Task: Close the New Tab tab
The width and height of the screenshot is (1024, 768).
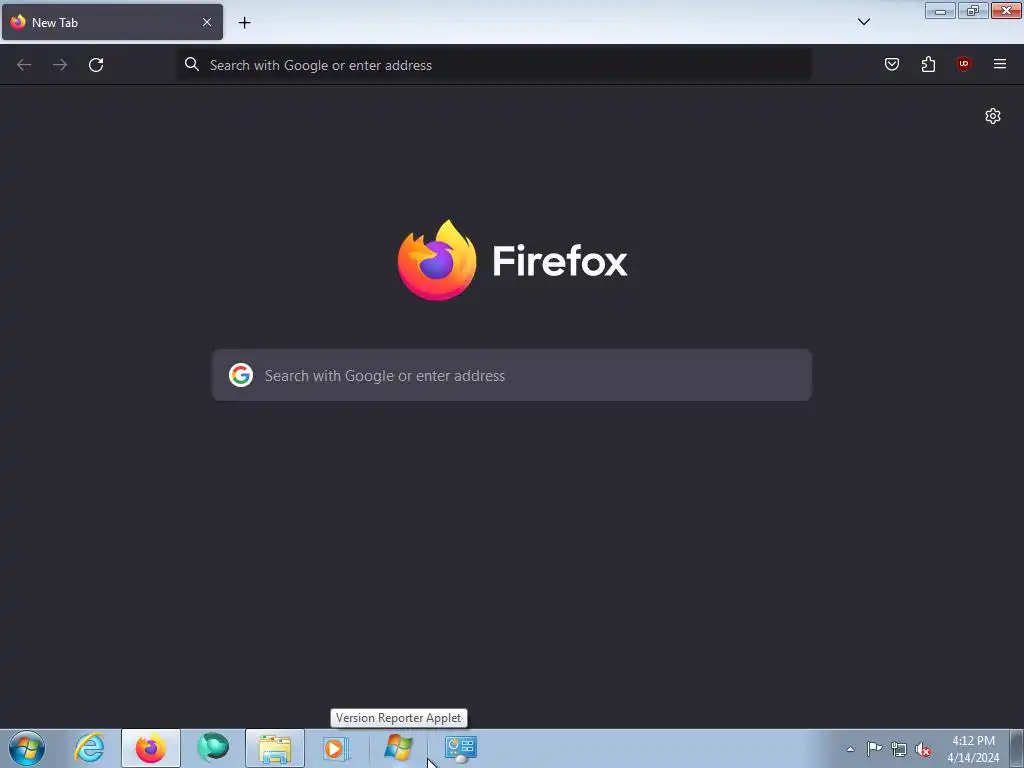Action: [207, 22]
